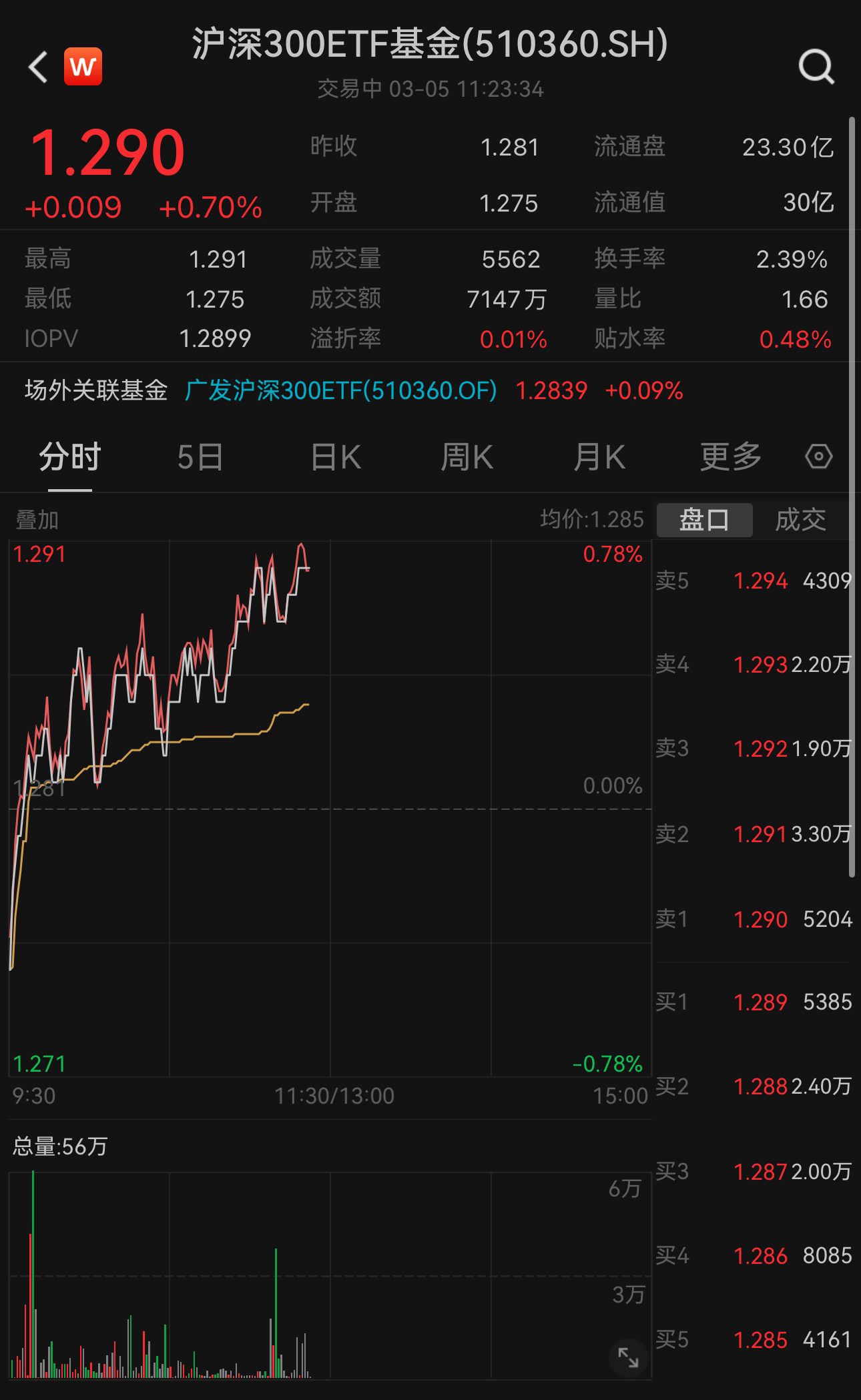This screenshot has width=861, height=1400.
Task: Switch to the 周K chart tab
Action: pos(467,458)
